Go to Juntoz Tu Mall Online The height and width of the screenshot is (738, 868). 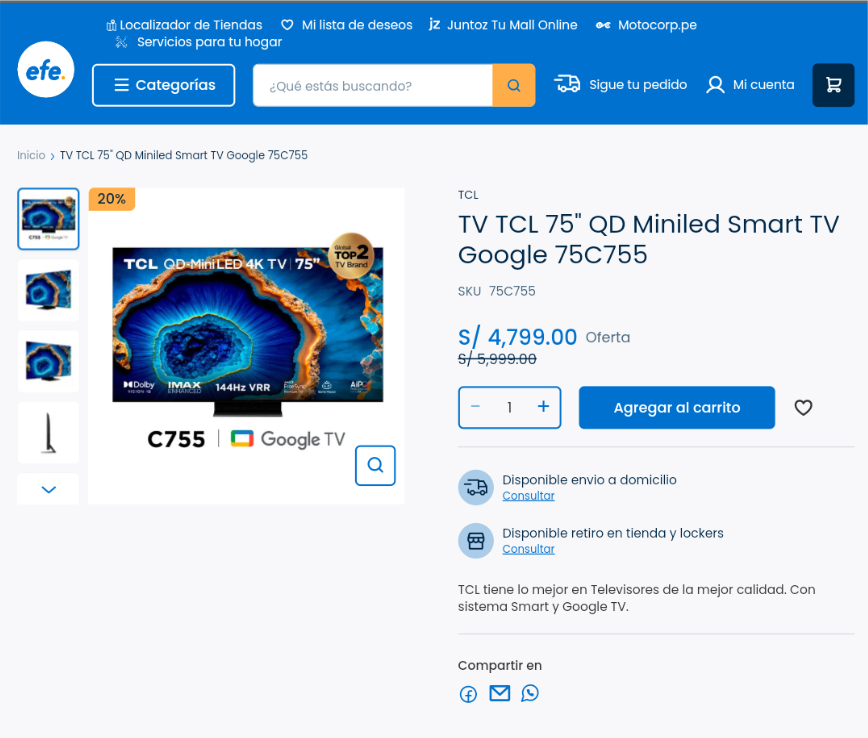point(503,25)
